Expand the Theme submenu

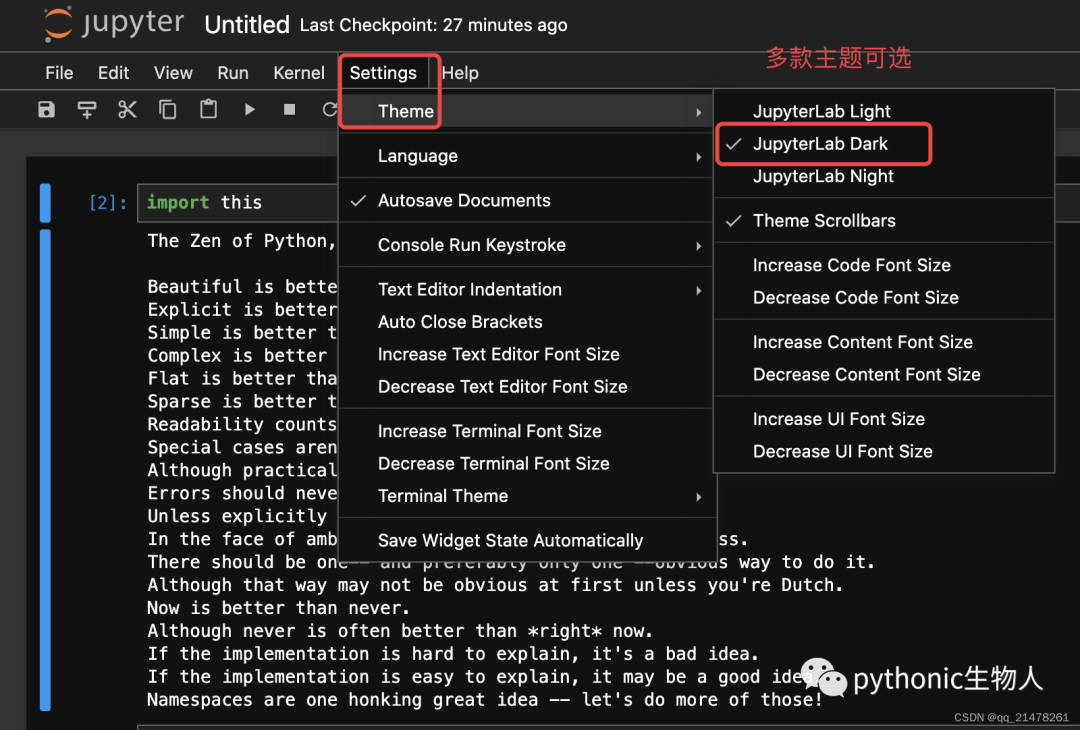[x=527, y=112]
